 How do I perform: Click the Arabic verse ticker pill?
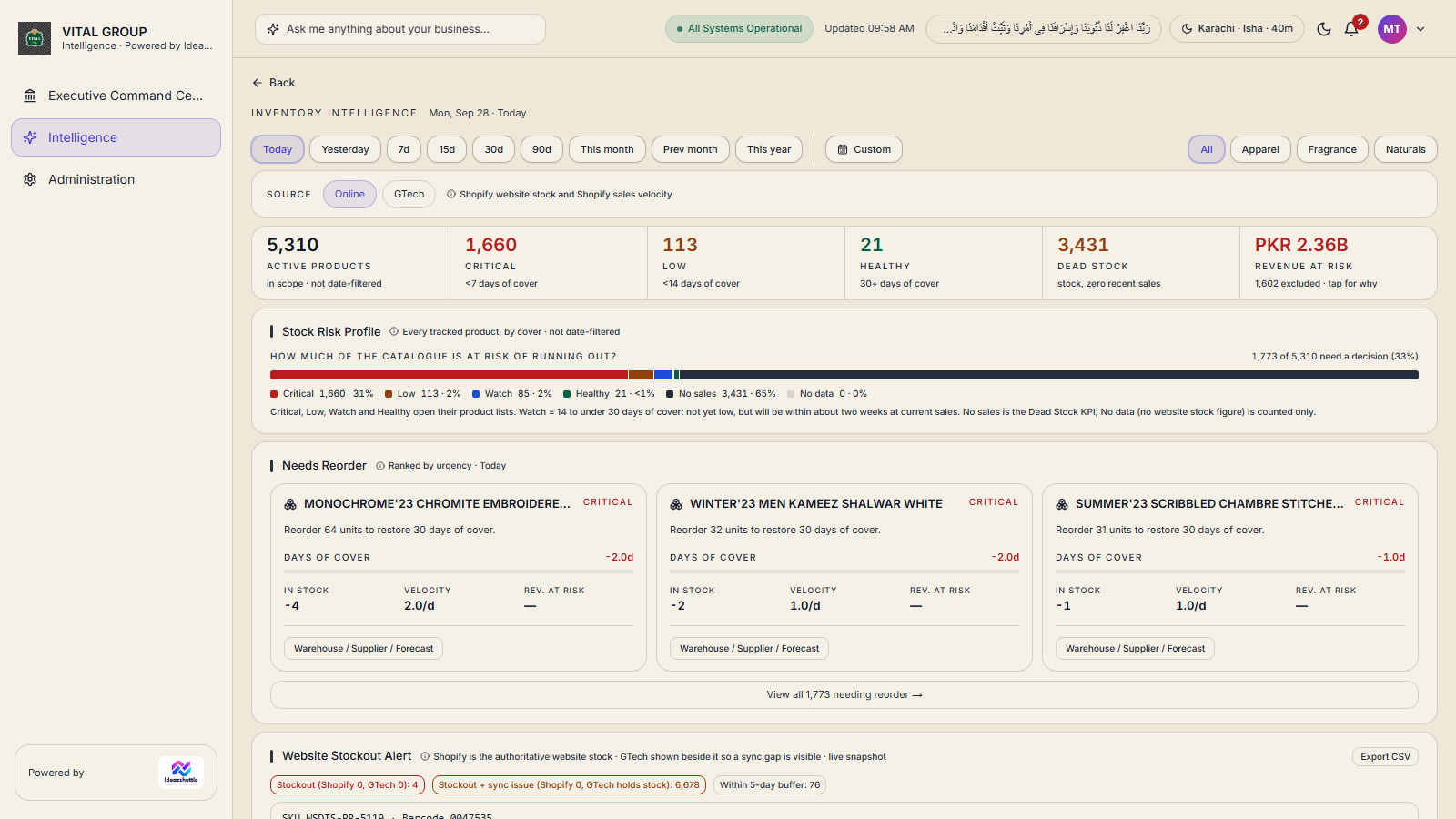[1044, 29]
